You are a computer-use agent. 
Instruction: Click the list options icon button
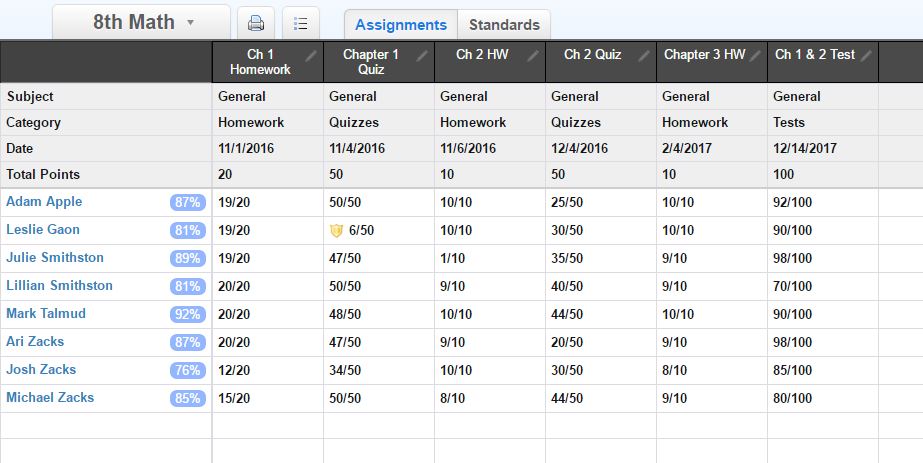click(x=301, y=23)
